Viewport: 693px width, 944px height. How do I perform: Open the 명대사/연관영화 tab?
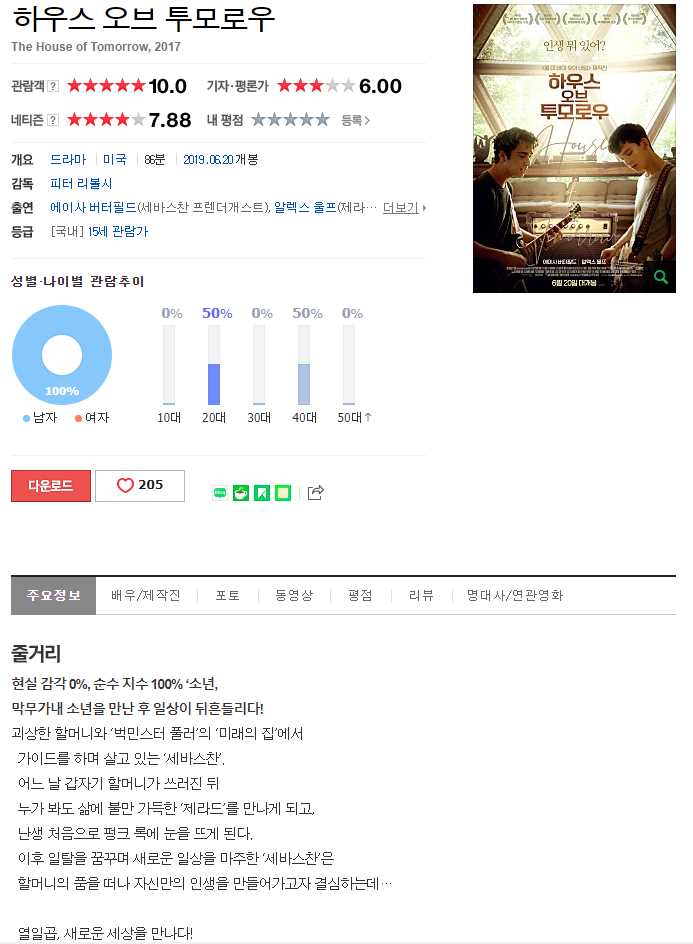(x=515, y=595)
